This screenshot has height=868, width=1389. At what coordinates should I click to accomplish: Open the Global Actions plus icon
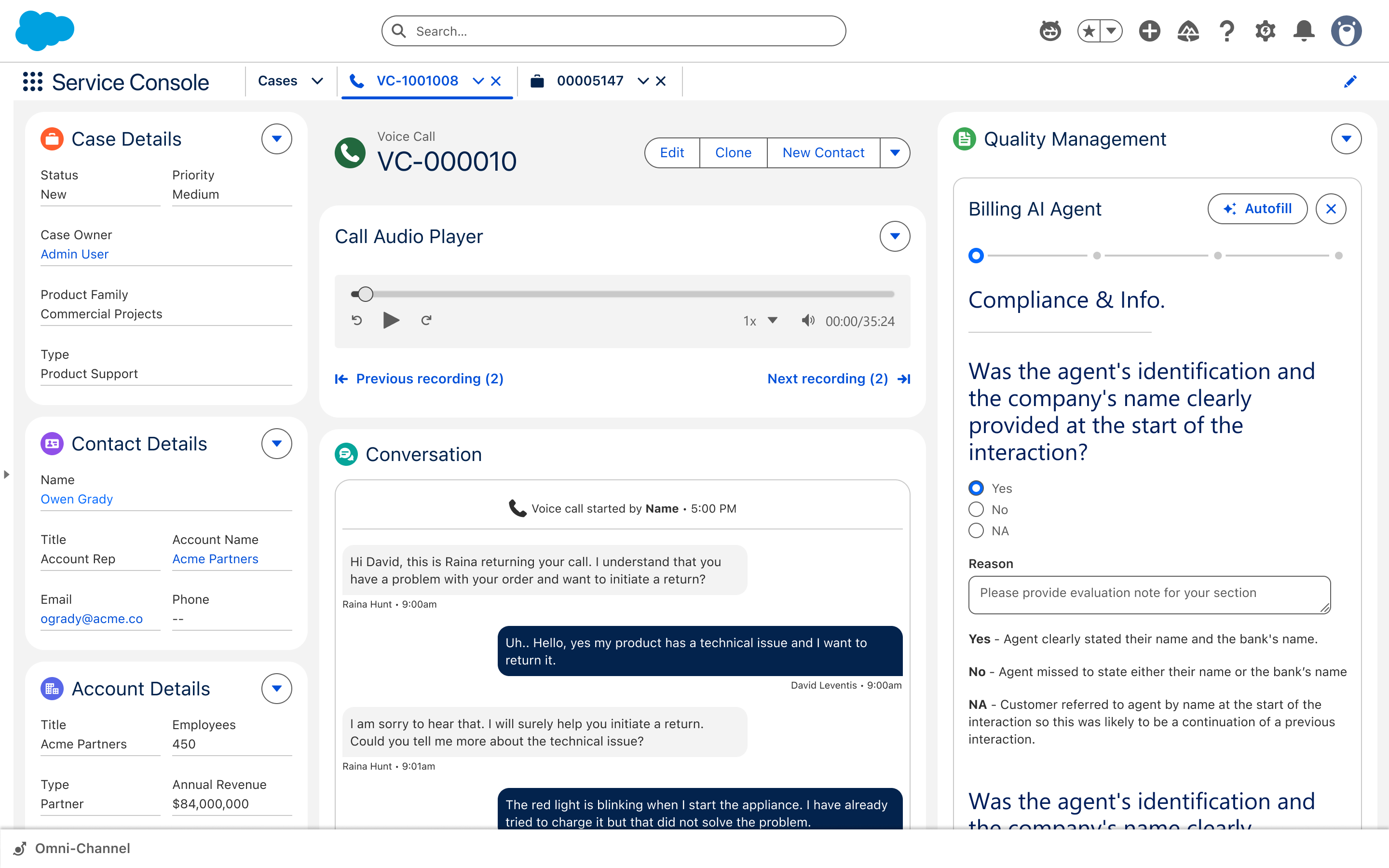click(1150, 31)
